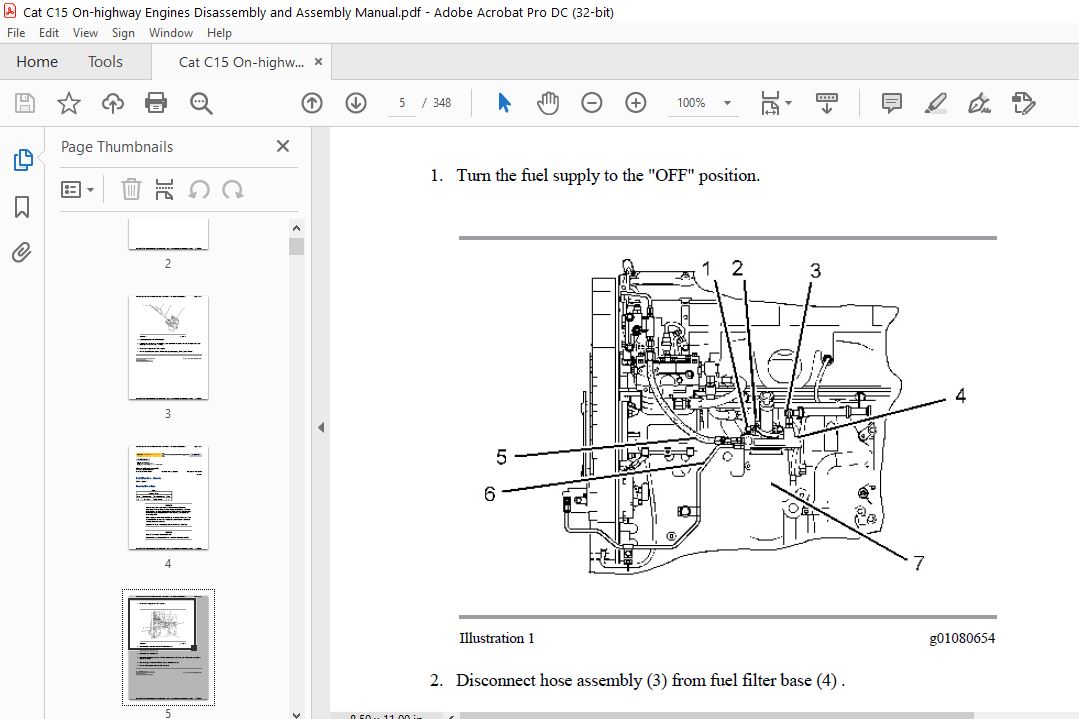Close the Cat C15 document tab
Image resolution: width=1079 pixels, height=719 pixels.
[319, 61]
